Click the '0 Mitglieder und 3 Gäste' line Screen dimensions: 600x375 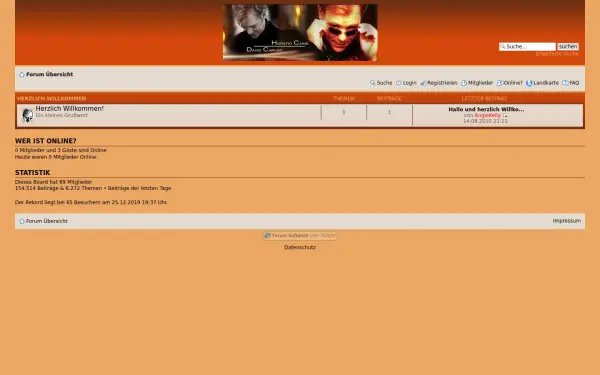pyautogui.click(x=61, y=150)
